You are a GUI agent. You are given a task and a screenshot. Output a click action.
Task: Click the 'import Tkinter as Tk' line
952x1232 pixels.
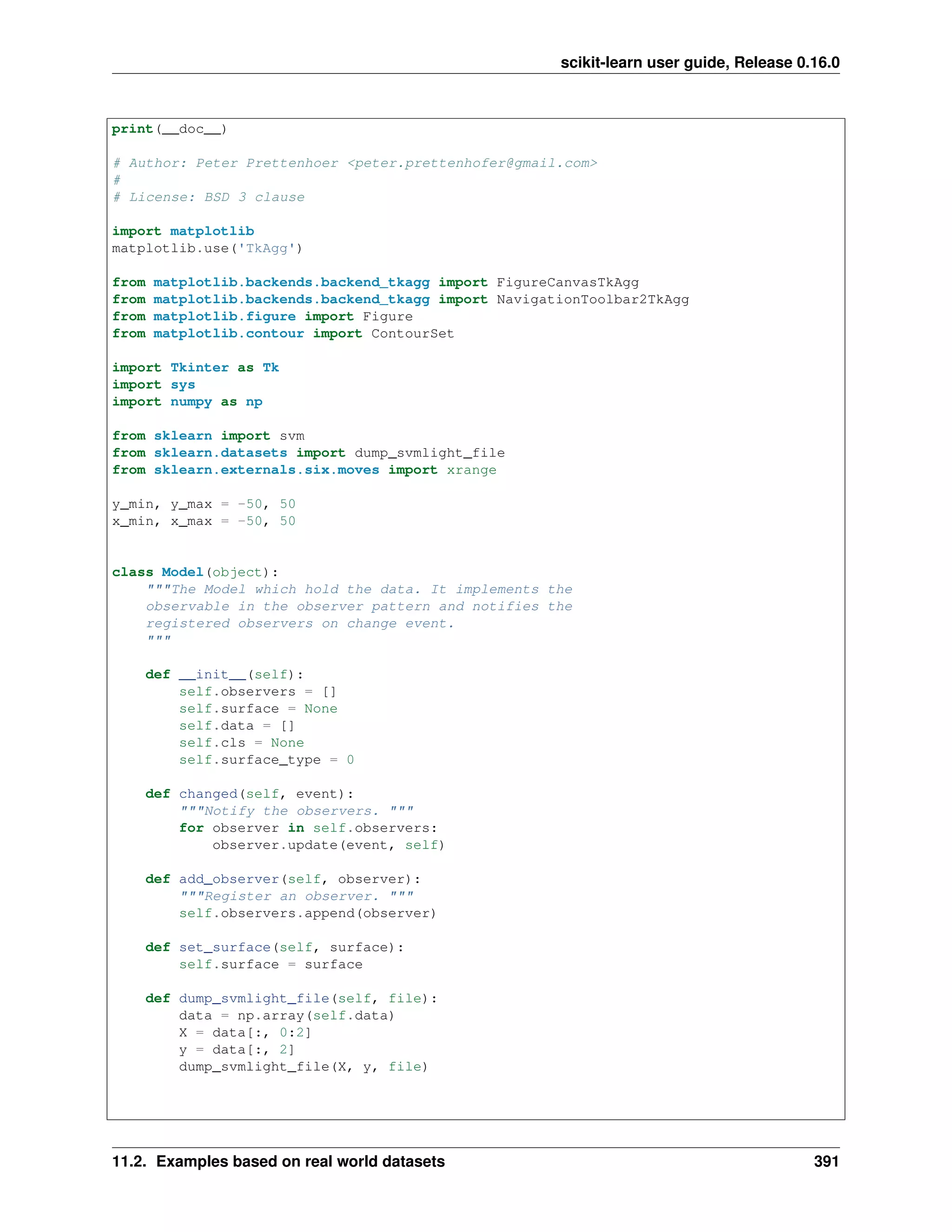click(195, 368)
